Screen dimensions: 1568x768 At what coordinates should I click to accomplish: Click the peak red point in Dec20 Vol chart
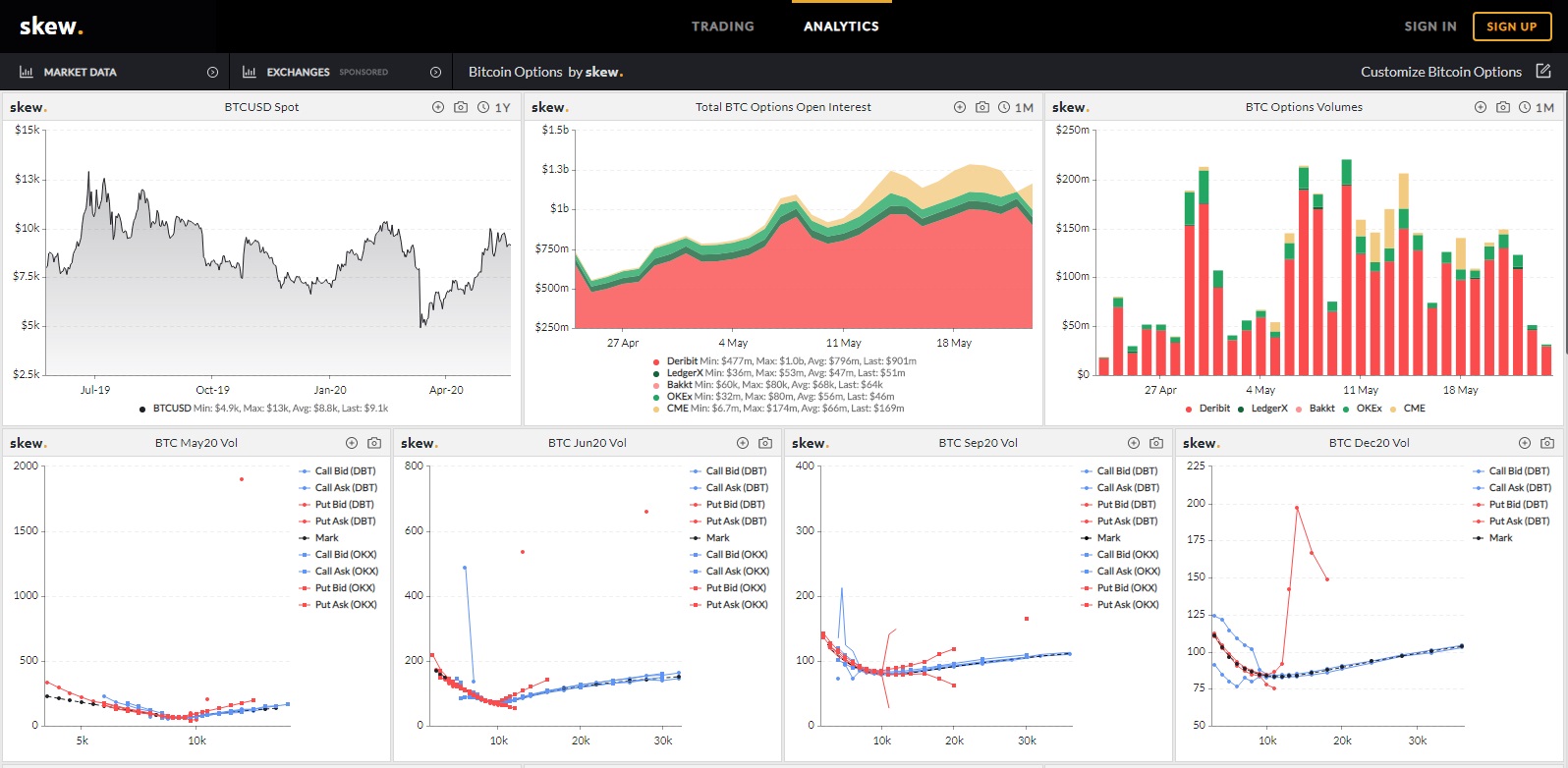pyautogui.click(x=1297, y=508)
